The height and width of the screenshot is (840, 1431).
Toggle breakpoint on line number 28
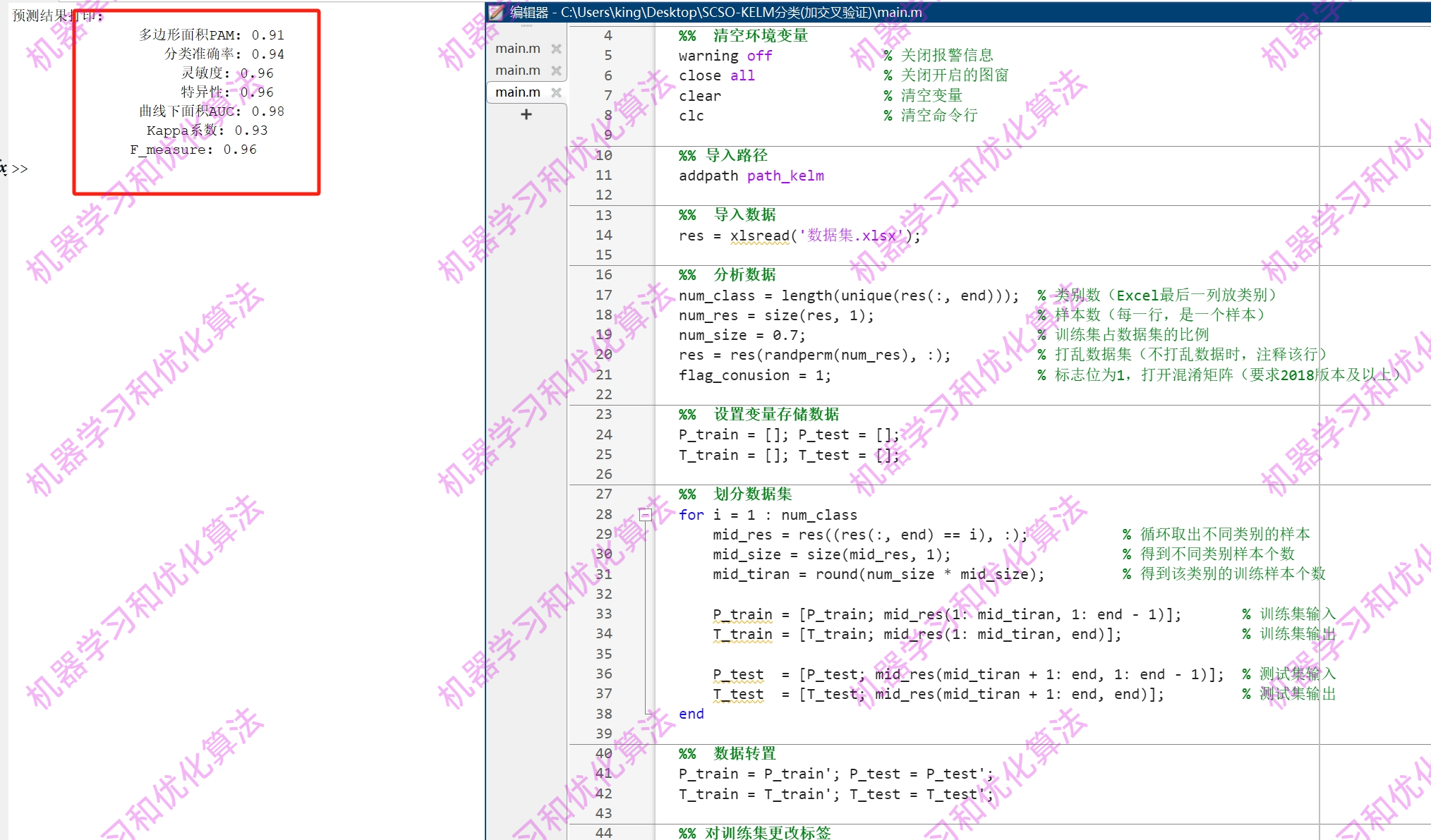(603, 514)
